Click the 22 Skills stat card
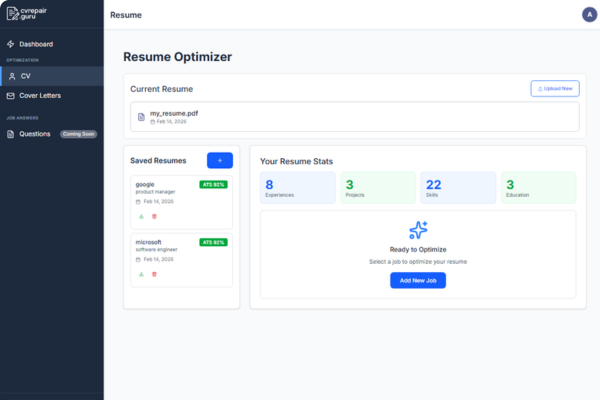The height and width of the screenshot is (400, 600). point(458,188)
